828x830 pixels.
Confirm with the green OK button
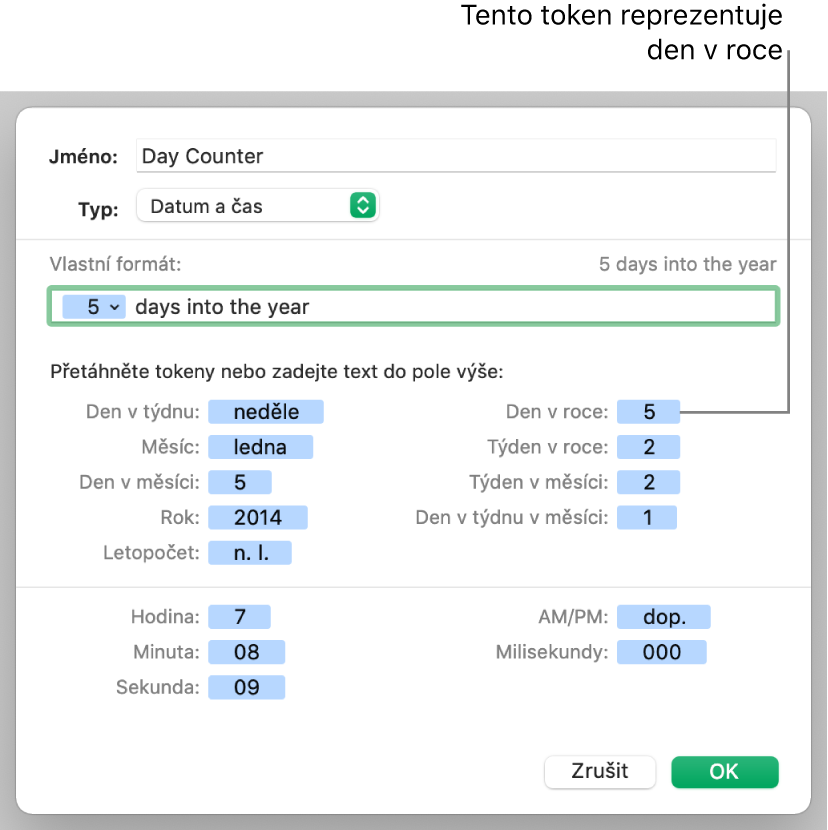pos(724,771)
